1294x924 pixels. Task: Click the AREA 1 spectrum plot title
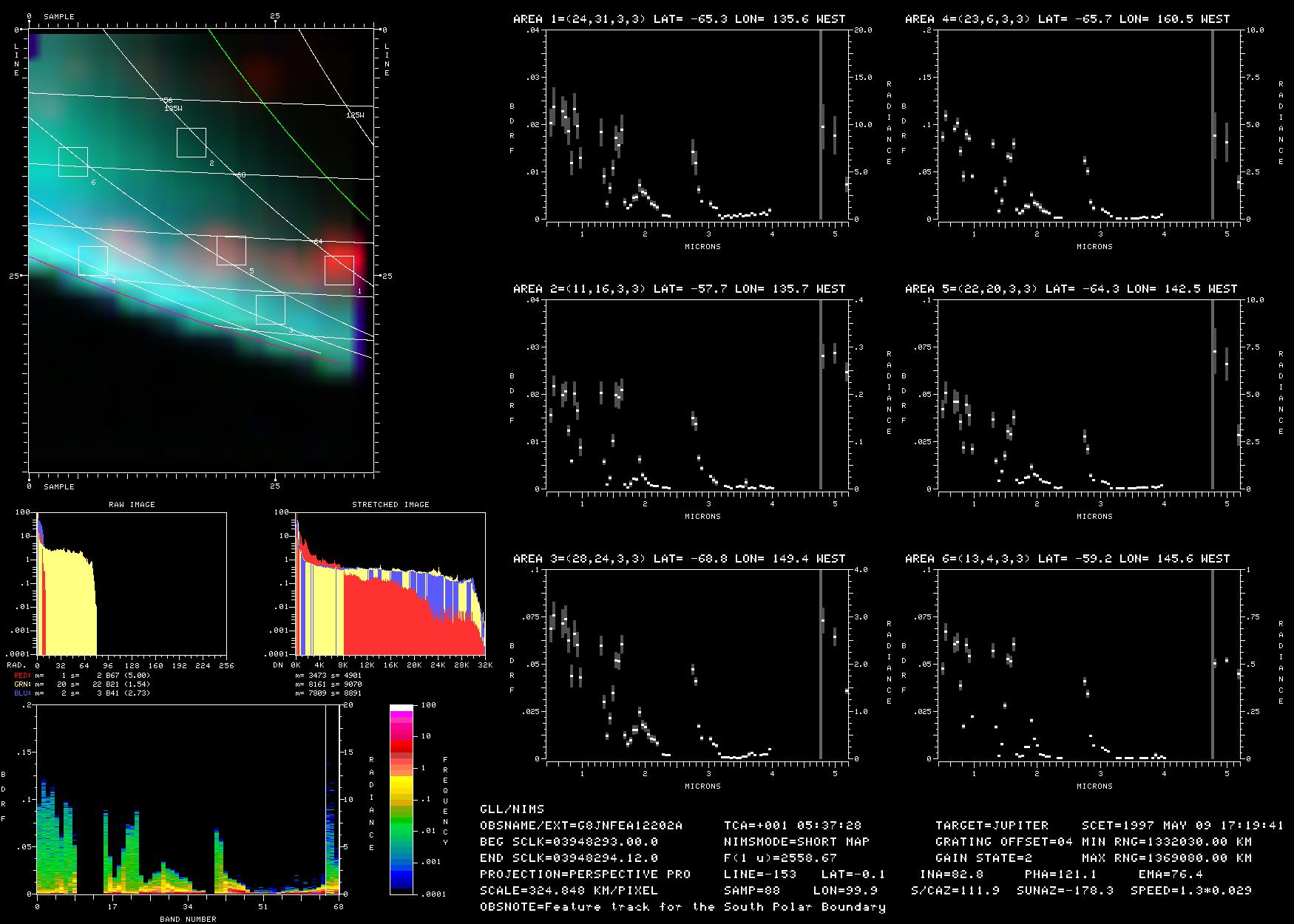click(x=679, y=19)
